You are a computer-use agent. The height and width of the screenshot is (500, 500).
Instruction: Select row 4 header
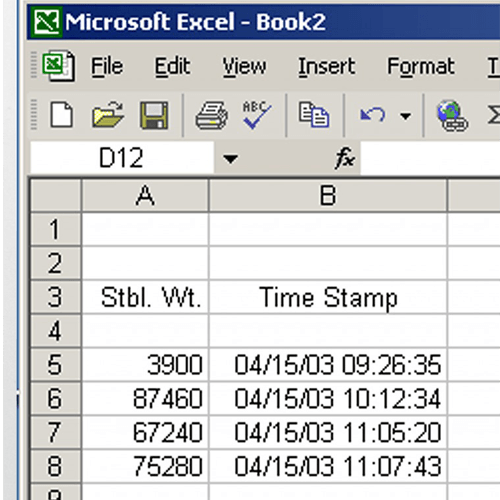tap(56, 331)
